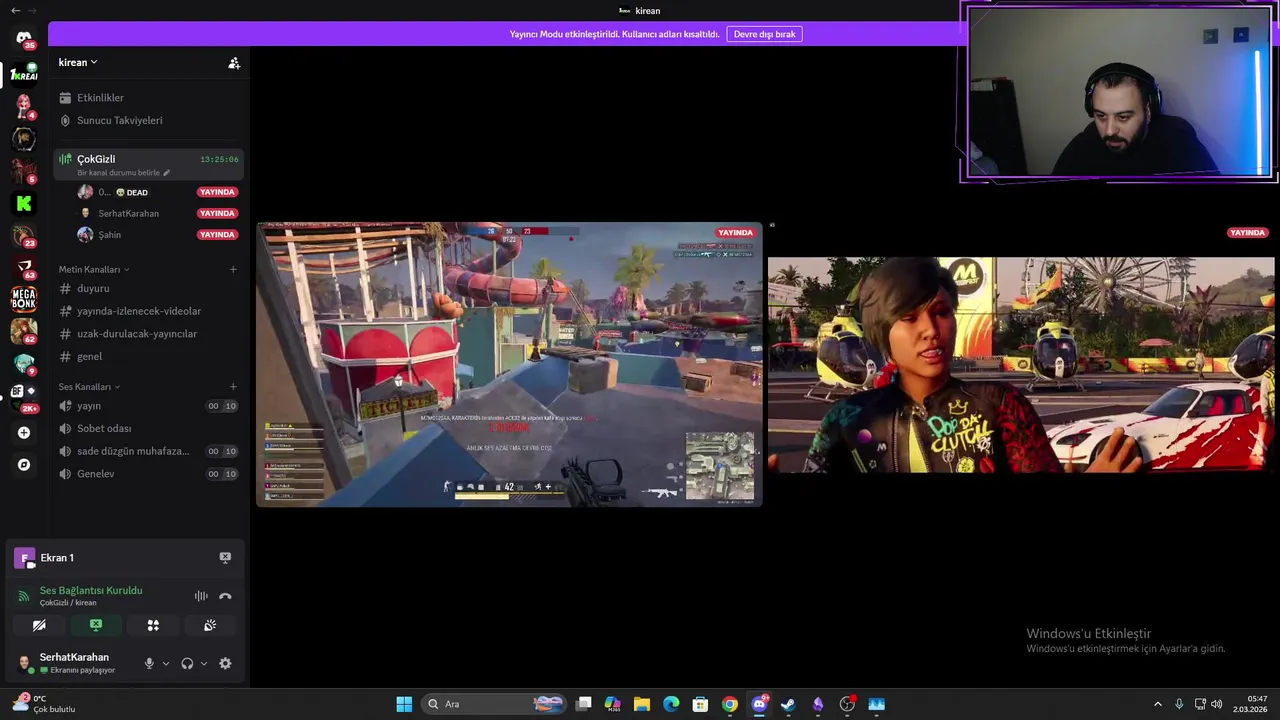Screen dimensions: 1280x720
Task: Open uzak-durulacak-yayıncılar channel
Action: [x=148, y=334]
